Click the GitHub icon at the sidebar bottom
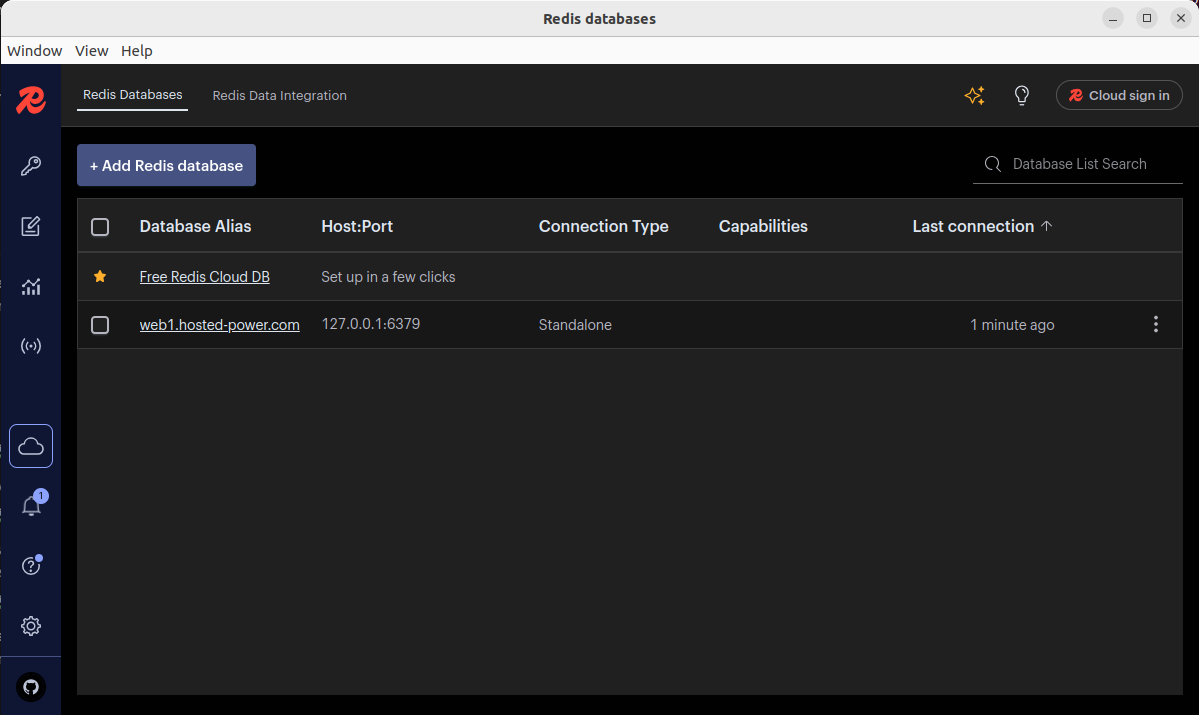This screenshot has height=715, width=1199. [x=31, y=687]
